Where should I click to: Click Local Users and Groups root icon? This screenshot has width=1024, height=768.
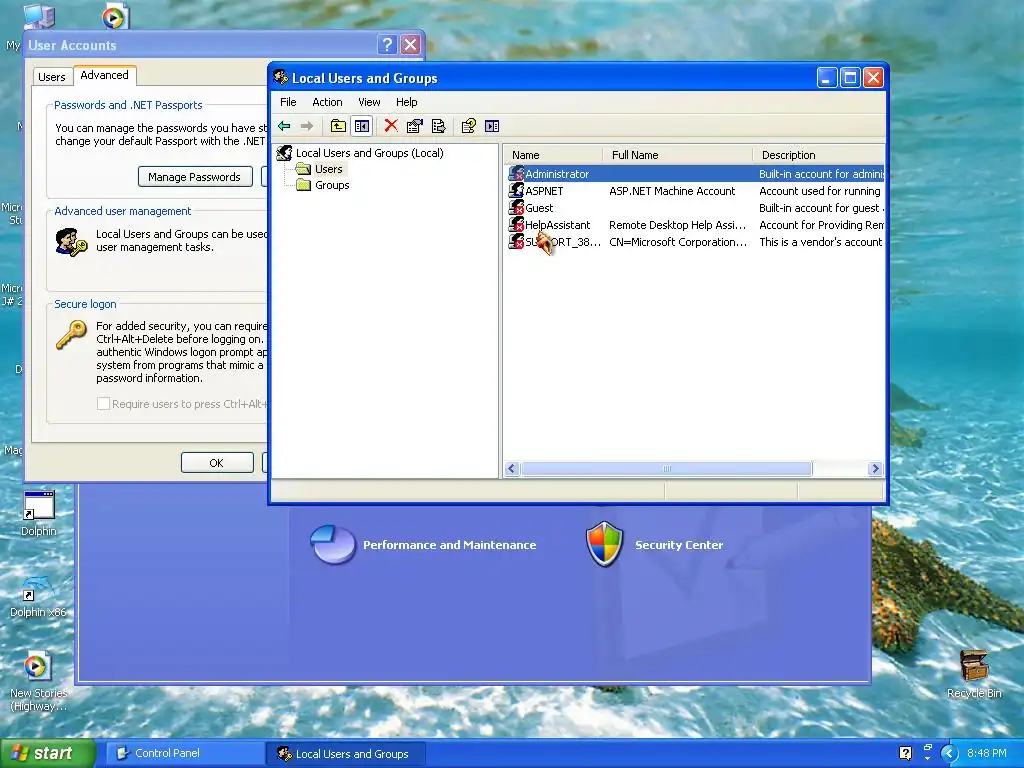pyautogui.click(x=284, y=153)
